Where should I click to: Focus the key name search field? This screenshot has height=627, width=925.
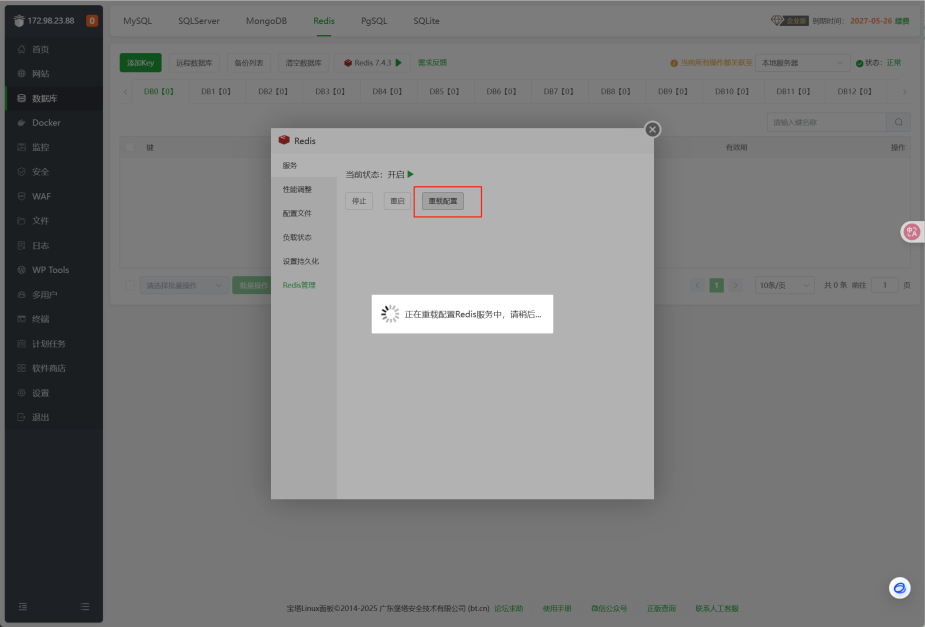click(827, 122)
